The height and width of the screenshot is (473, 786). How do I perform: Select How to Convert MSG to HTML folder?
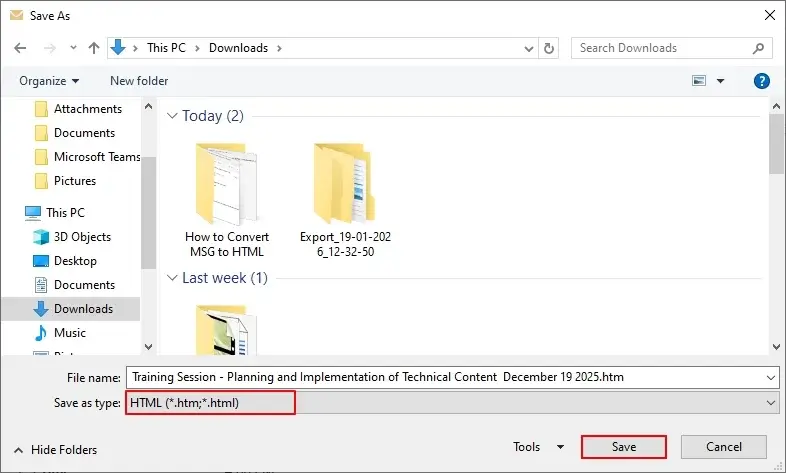pos(227,200)
